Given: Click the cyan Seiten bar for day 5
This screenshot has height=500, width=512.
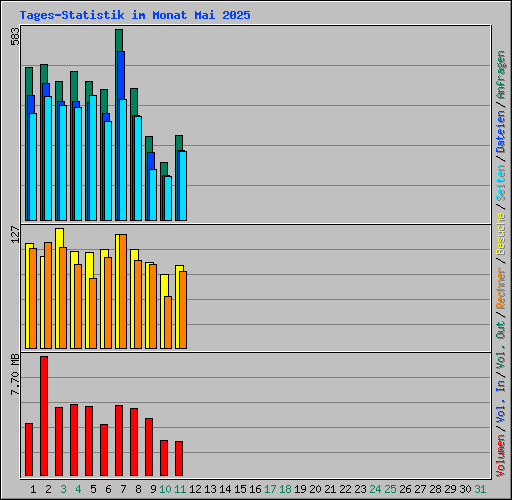Looking at the screenshot, I should click(x=93, y=158).
